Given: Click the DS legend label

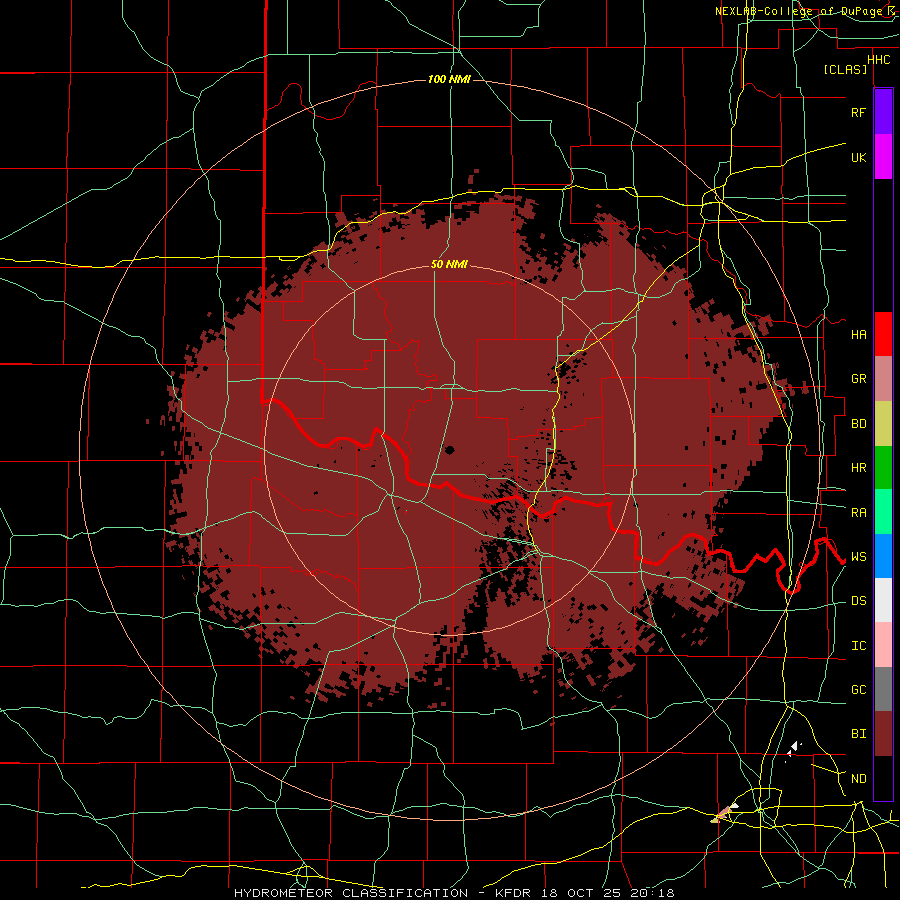Looking at the screenshot, I should pyautogui.click(x=858, y=601).
